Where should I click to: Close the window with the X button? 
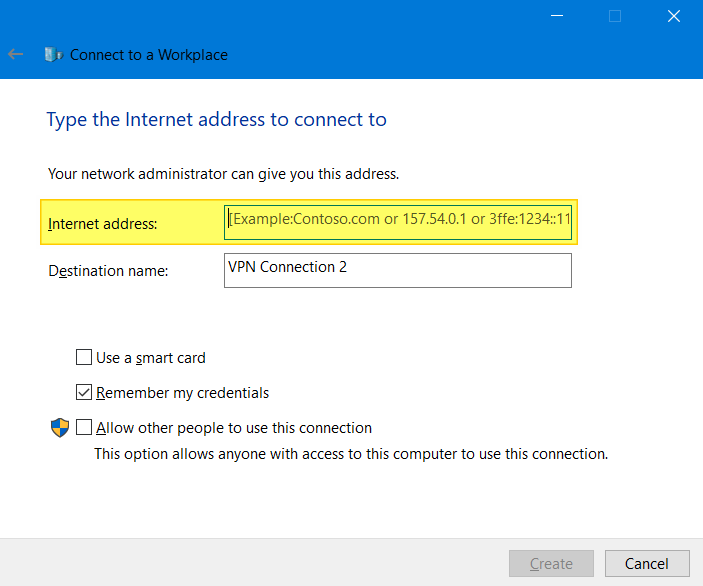(673, 16)
